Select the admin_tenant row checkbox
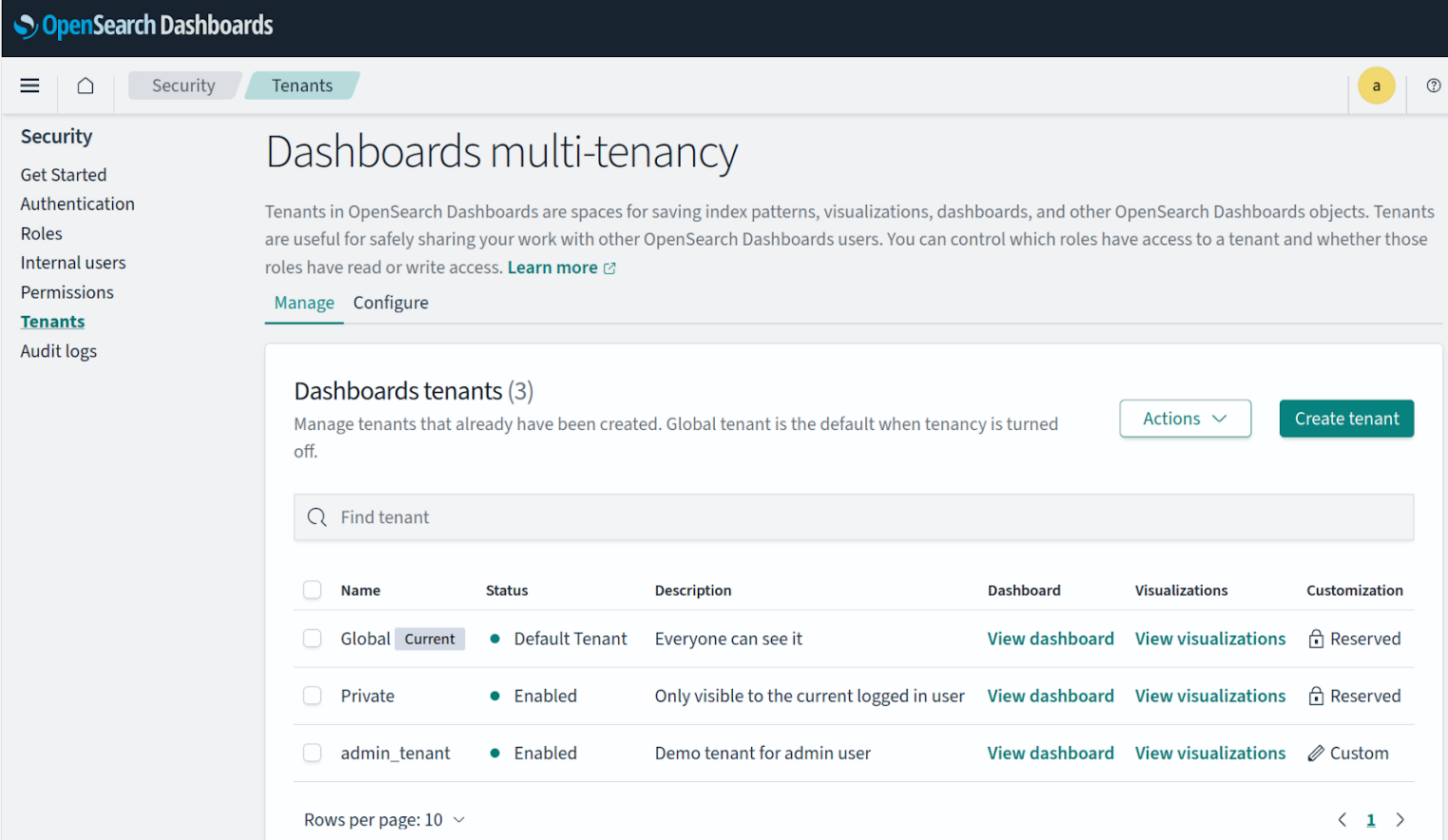This screenshot has height=840, width=1448. coord(312,753)
